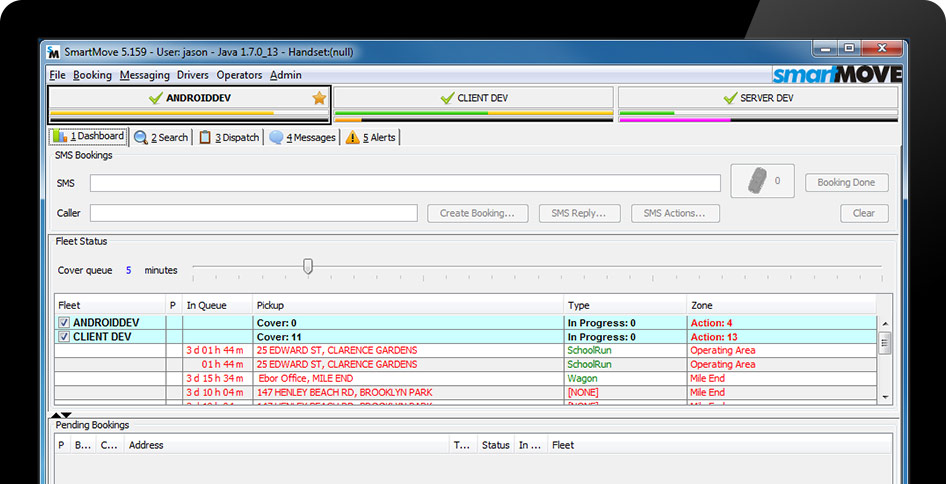Click the Dispatch tab clipboard icon
Viewport: 946px width, 484px height.
point(205,138)
